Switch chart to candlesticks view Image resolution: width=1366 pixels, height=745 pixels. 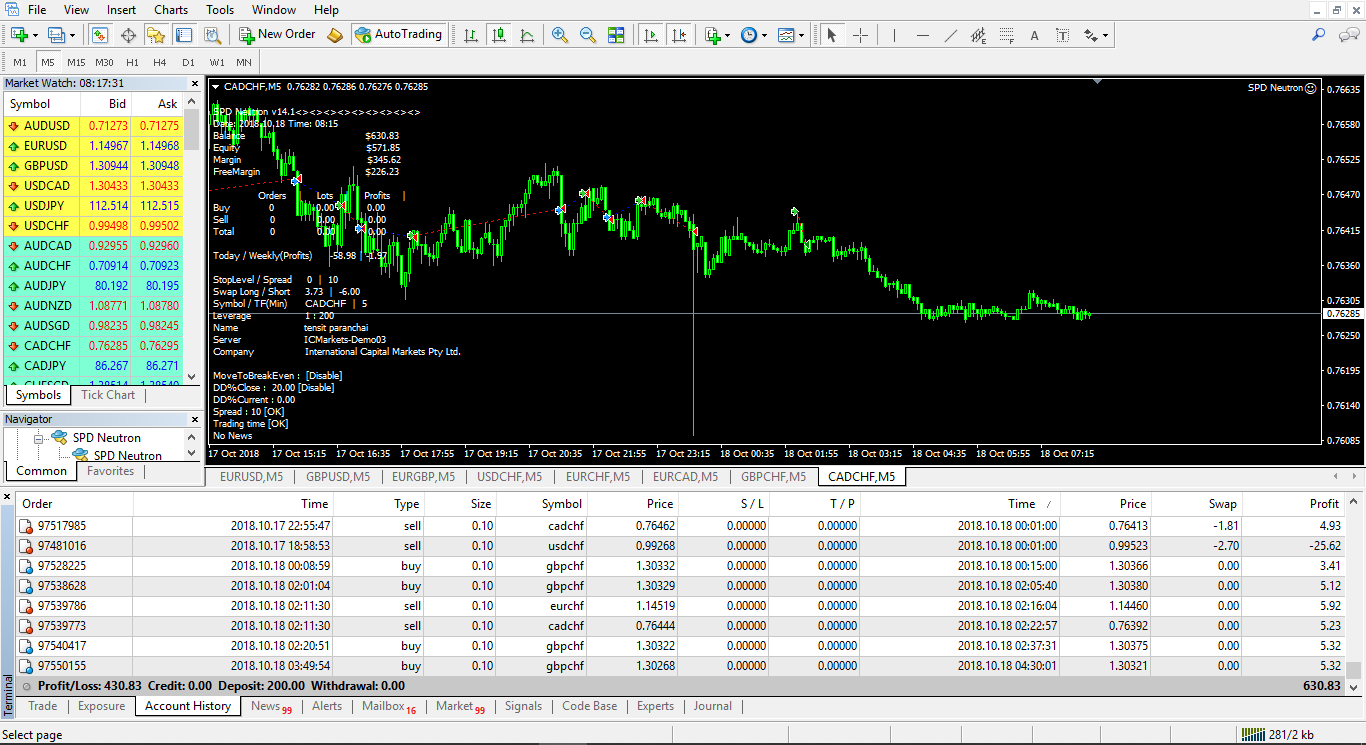point(499,35)
